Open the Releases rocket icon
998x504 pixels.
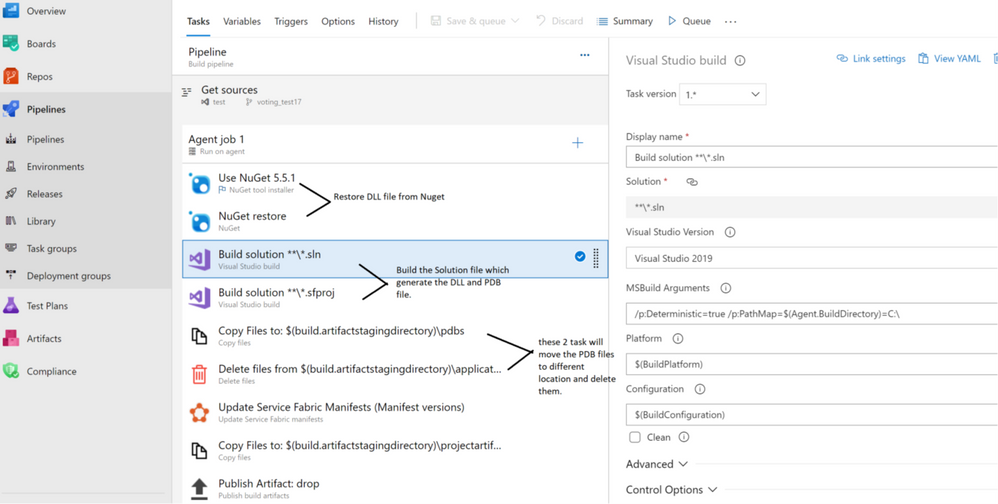11,194
